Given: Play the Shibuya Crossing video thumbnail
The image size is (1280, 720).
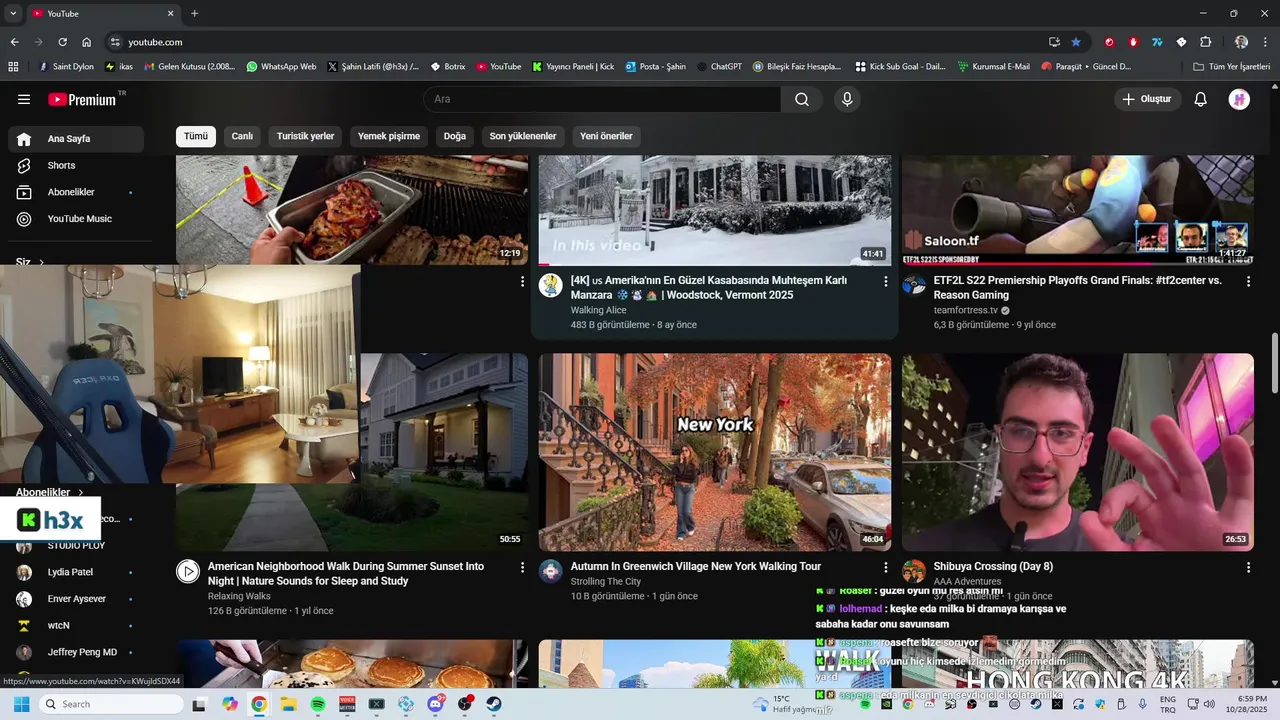Looking at the screenshot, I should coord(1078,452).
